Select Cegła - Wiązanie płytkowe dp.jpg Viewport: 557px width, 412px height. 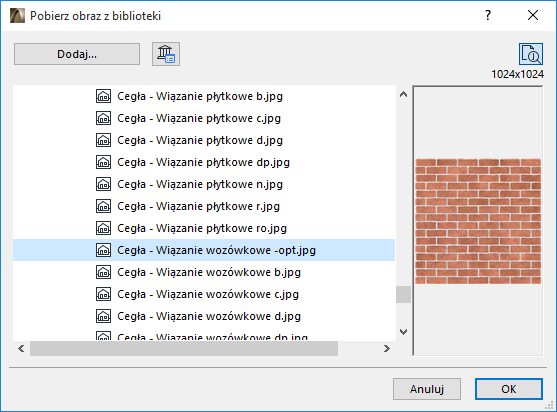tap(204, 162)
